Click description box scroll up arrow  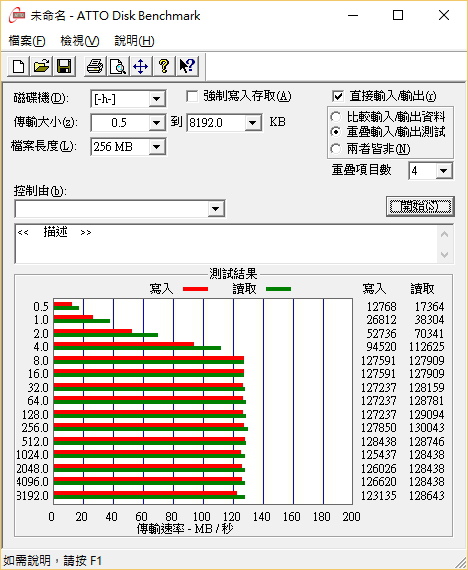[x=444, y=234]
